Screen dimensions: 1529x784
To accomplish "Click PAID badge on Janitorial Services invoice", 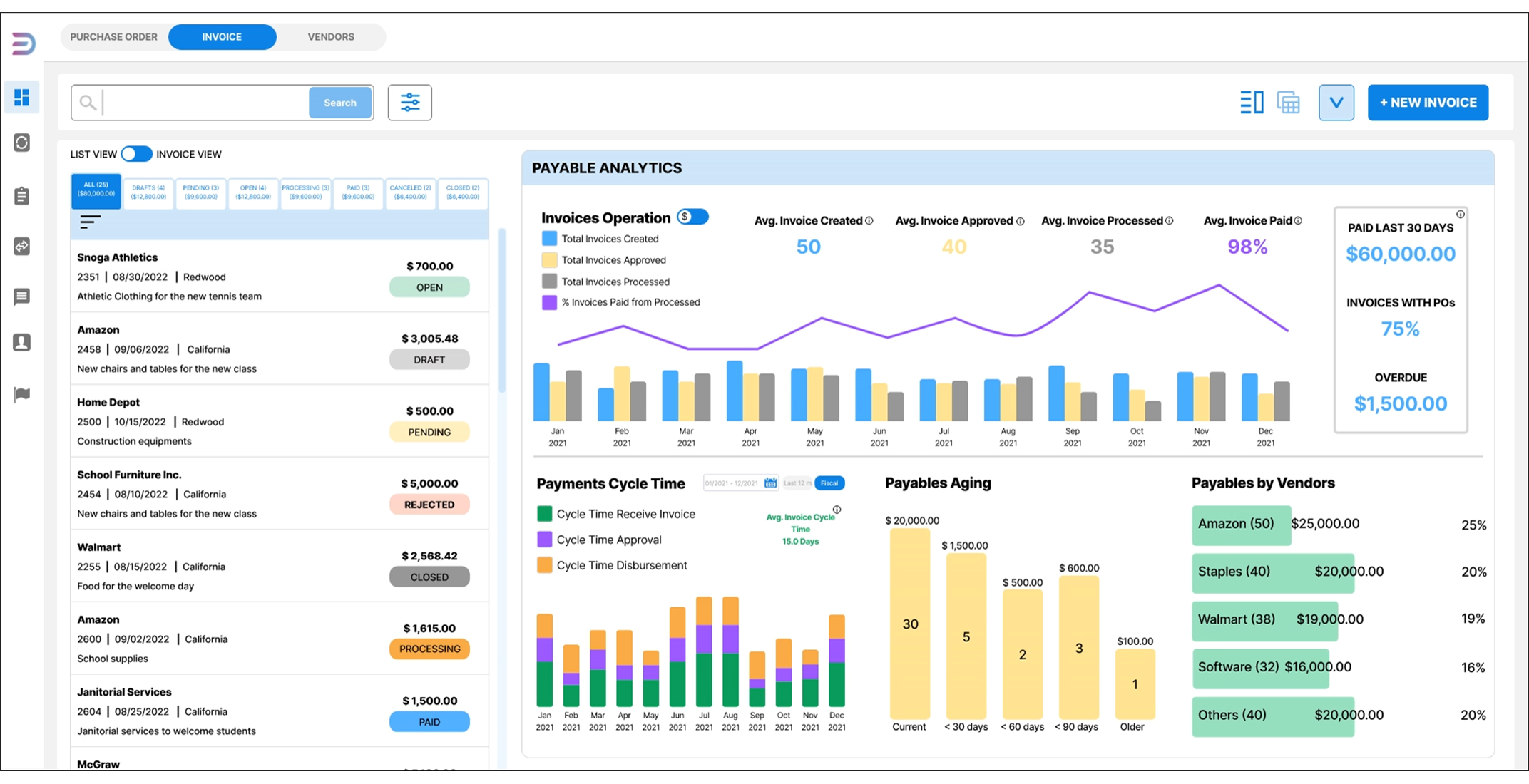I will [429, 722].
